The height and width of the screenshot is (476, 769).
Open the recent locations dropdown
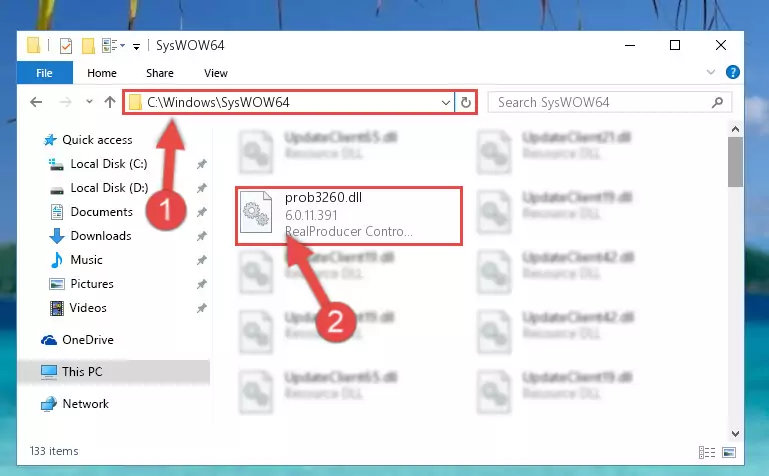point(89,101)
